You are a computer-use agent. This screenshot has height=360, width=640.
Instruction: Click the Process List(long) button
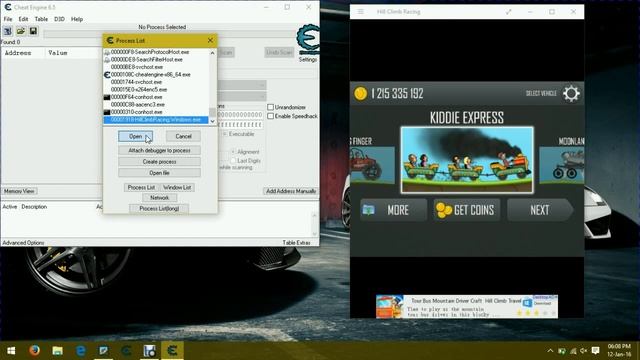pos(159,209)
